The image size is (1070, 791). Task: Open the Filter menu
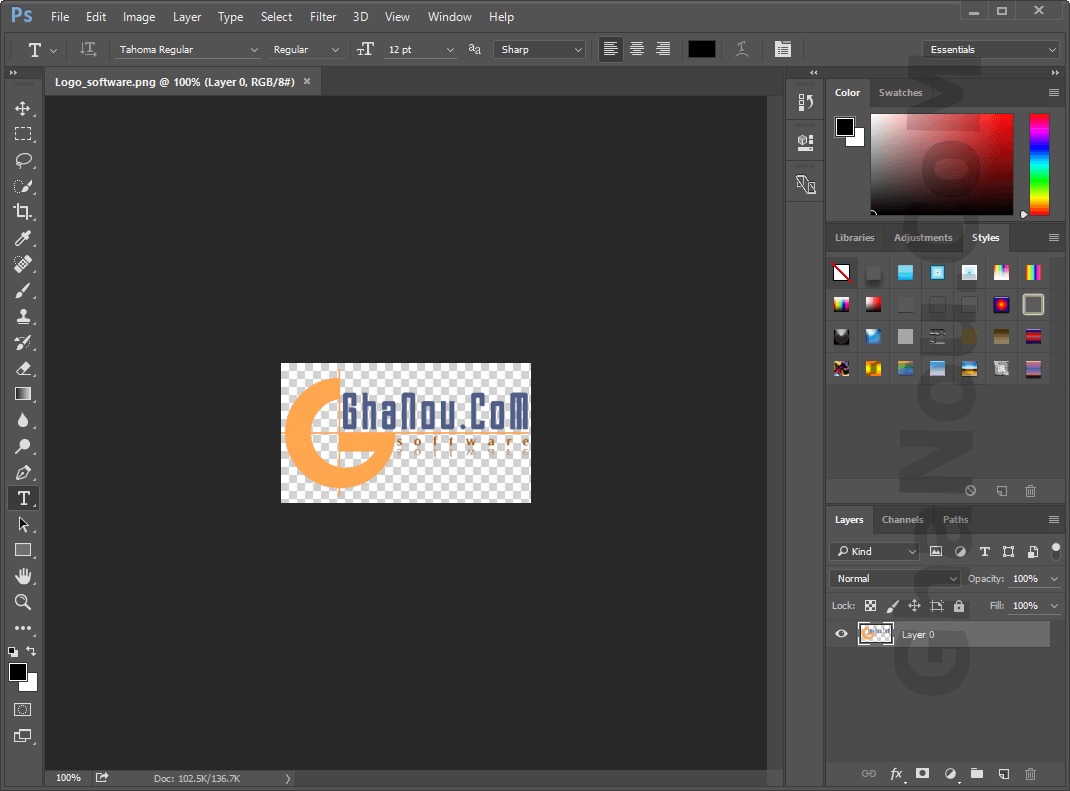(323, 17)
